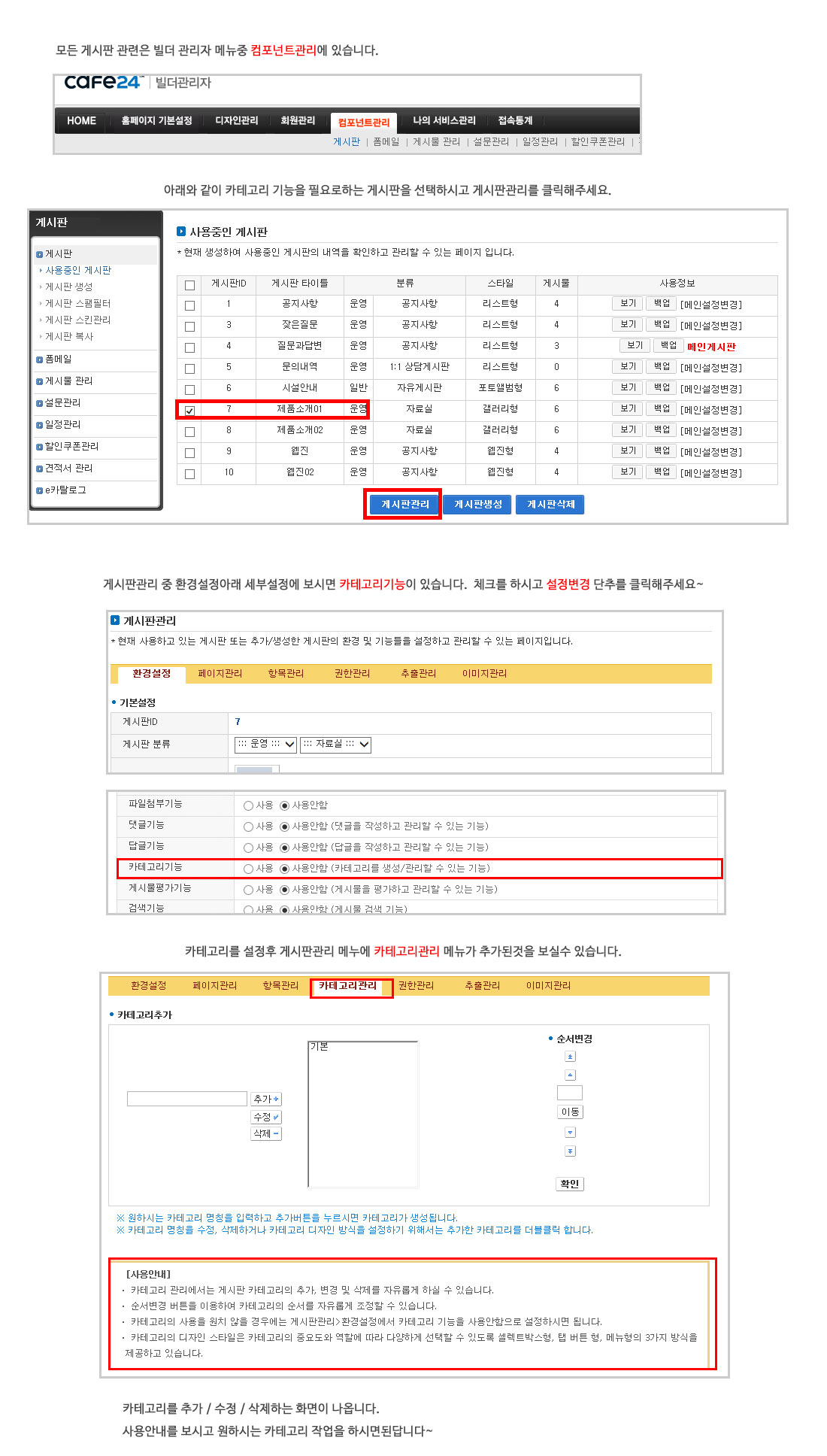Expand the 게시물 관리 sidebar section
The image size is (827, 1456).
68,381
